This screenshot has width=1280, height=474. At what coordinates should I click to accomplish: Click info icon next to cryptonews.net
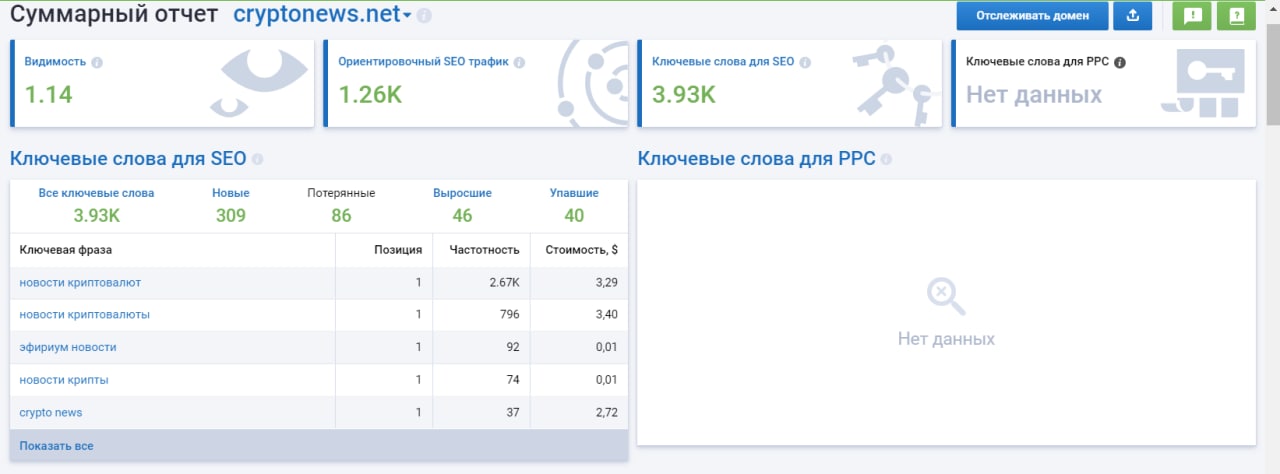point(424,16)
